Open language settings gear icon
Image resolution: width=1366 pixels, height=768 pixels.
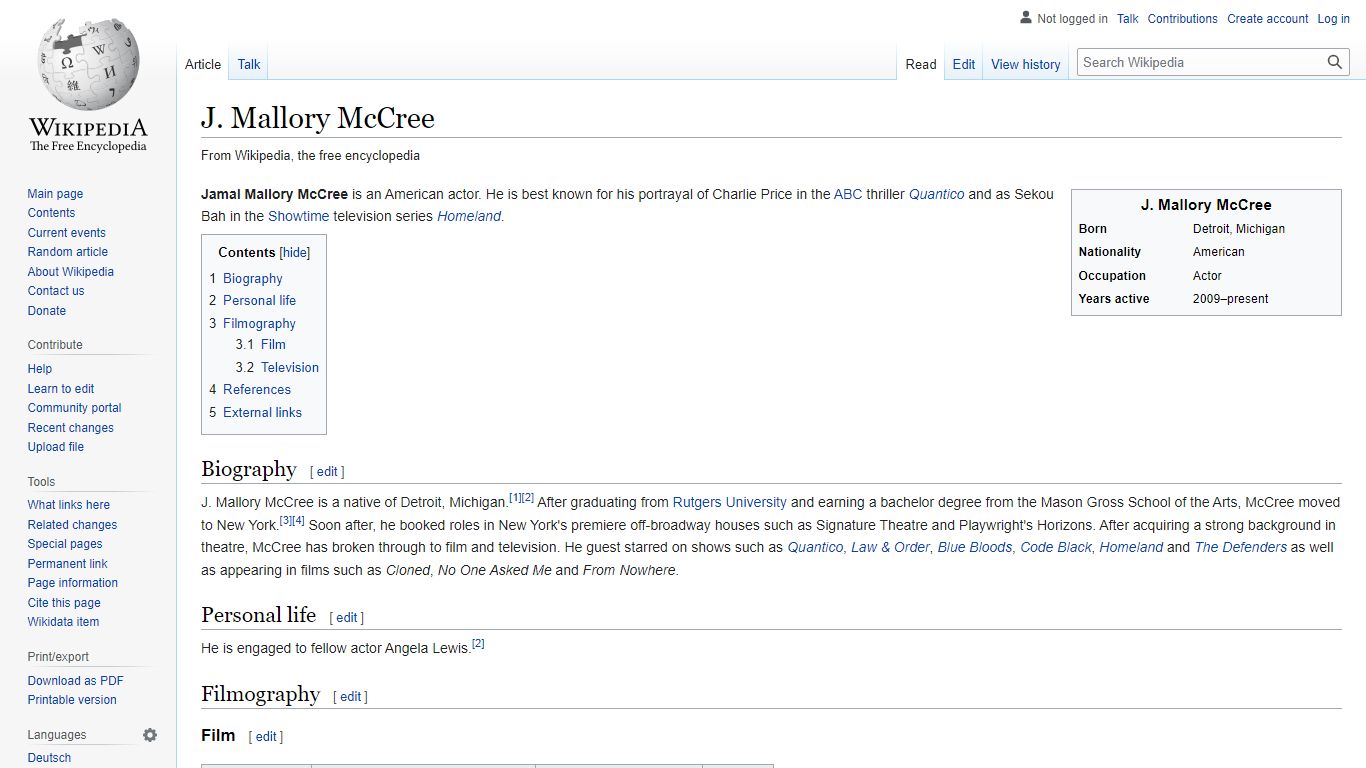pyautogui.click(x=150, y=735)
